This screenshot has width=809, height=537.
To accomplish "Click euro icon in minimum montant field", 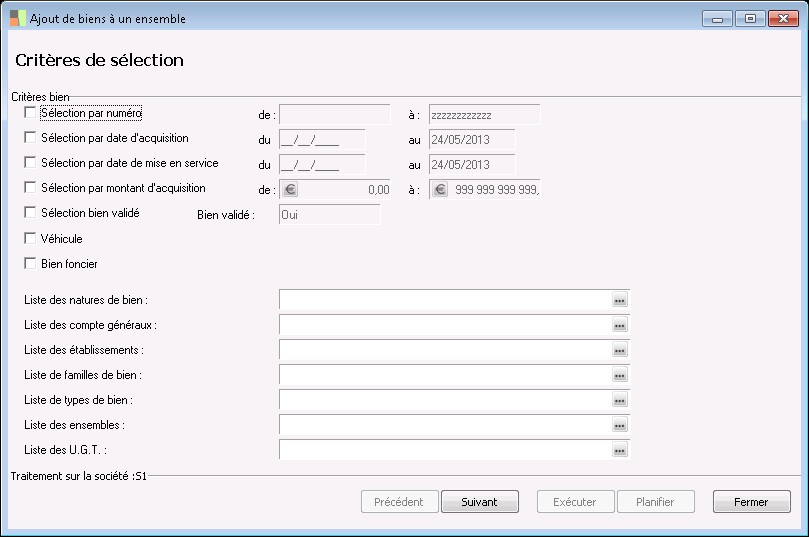I will pyautogui.click(x=290, y=189).
